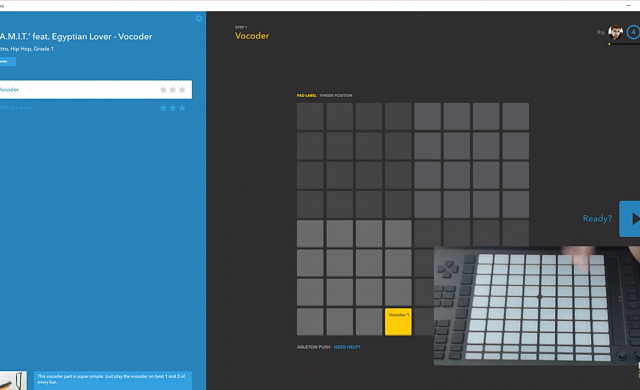Click the instructor thumbnail beside the tip text
Image resolution: width=640 pixels, height=390 pixels.
tap(13, 380)
